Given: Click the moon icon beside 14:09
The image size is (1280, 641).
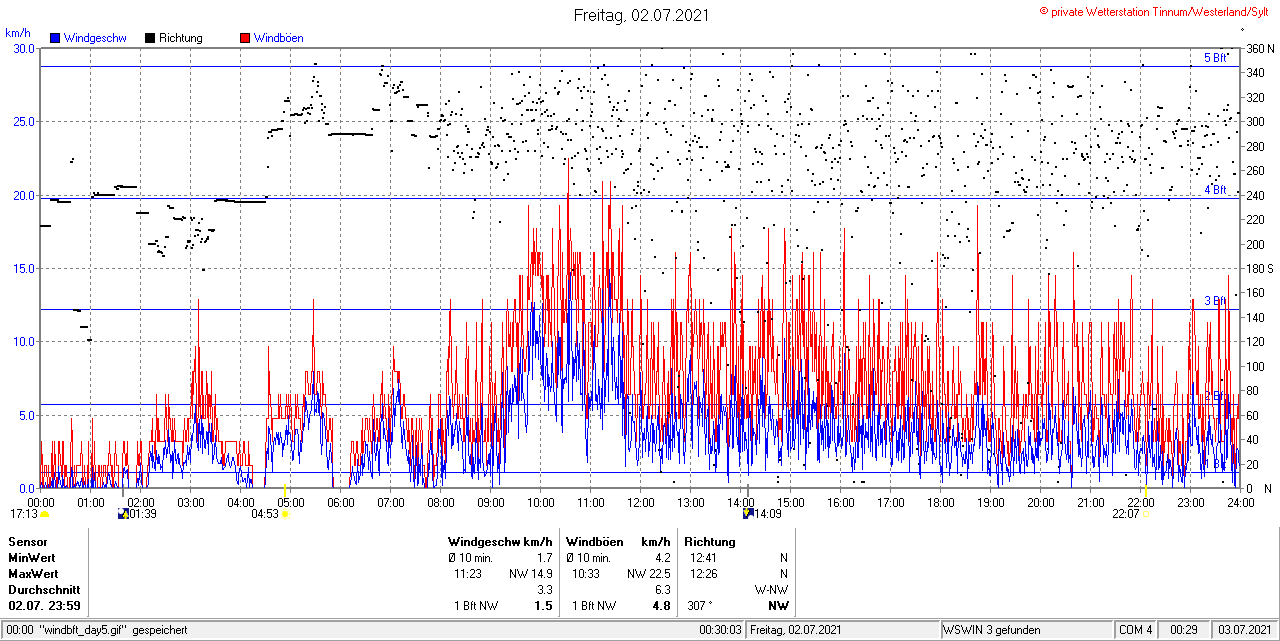Looking at the screenshot, I should point(746,514).
